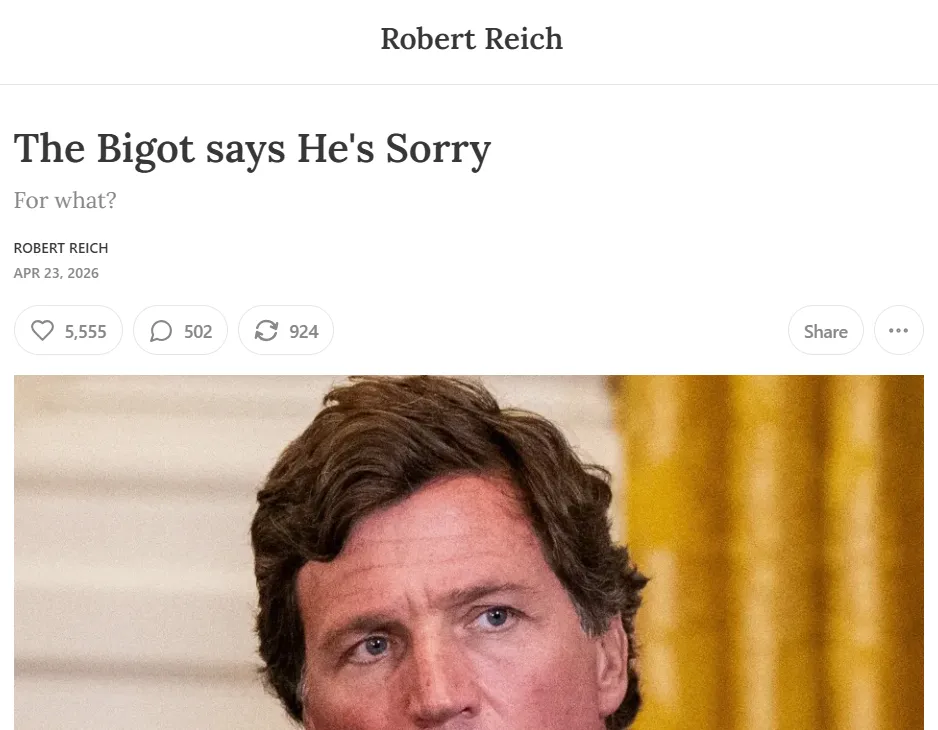
Task: View the discussion using the 502 button
Action: click(x=181, y=330)
